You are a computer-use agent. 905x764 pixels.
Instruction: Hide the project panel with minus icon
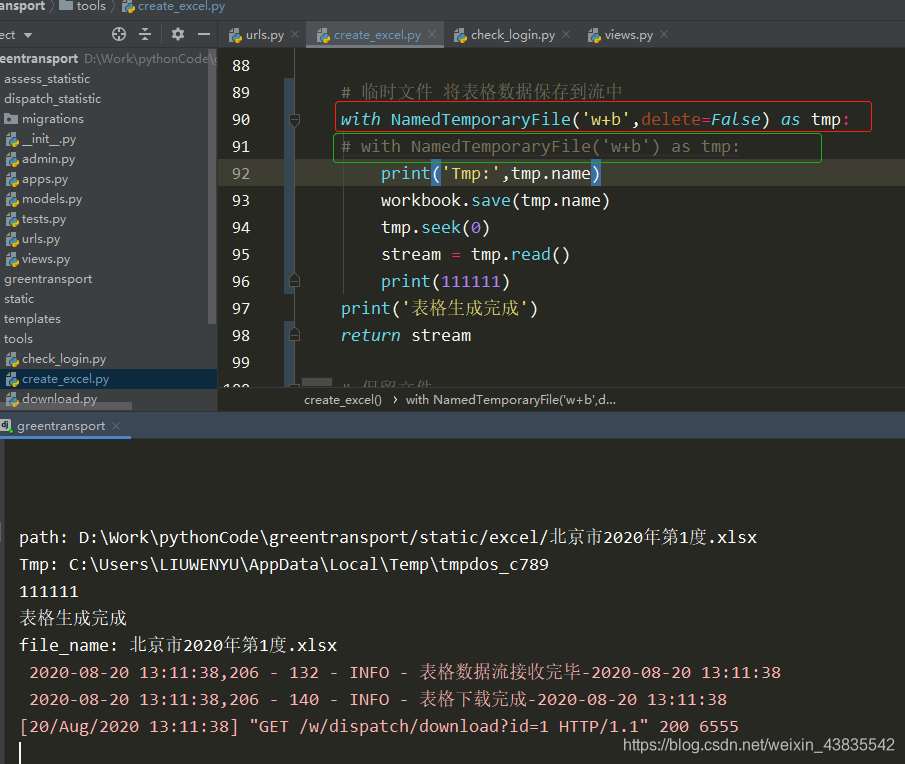click(x=204, y=35)
